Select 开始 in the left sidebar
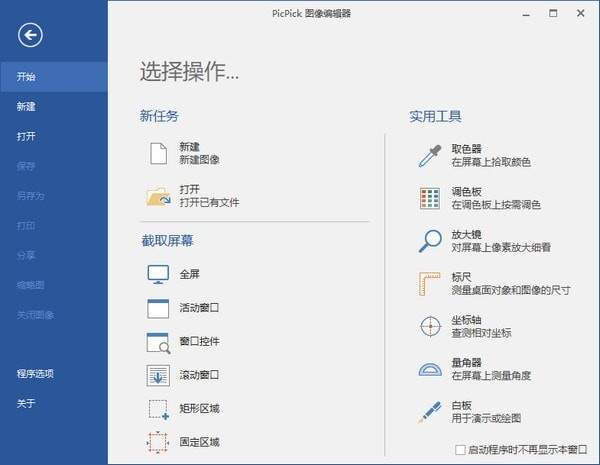The image size is (600, 465). (x=26, y=76)
